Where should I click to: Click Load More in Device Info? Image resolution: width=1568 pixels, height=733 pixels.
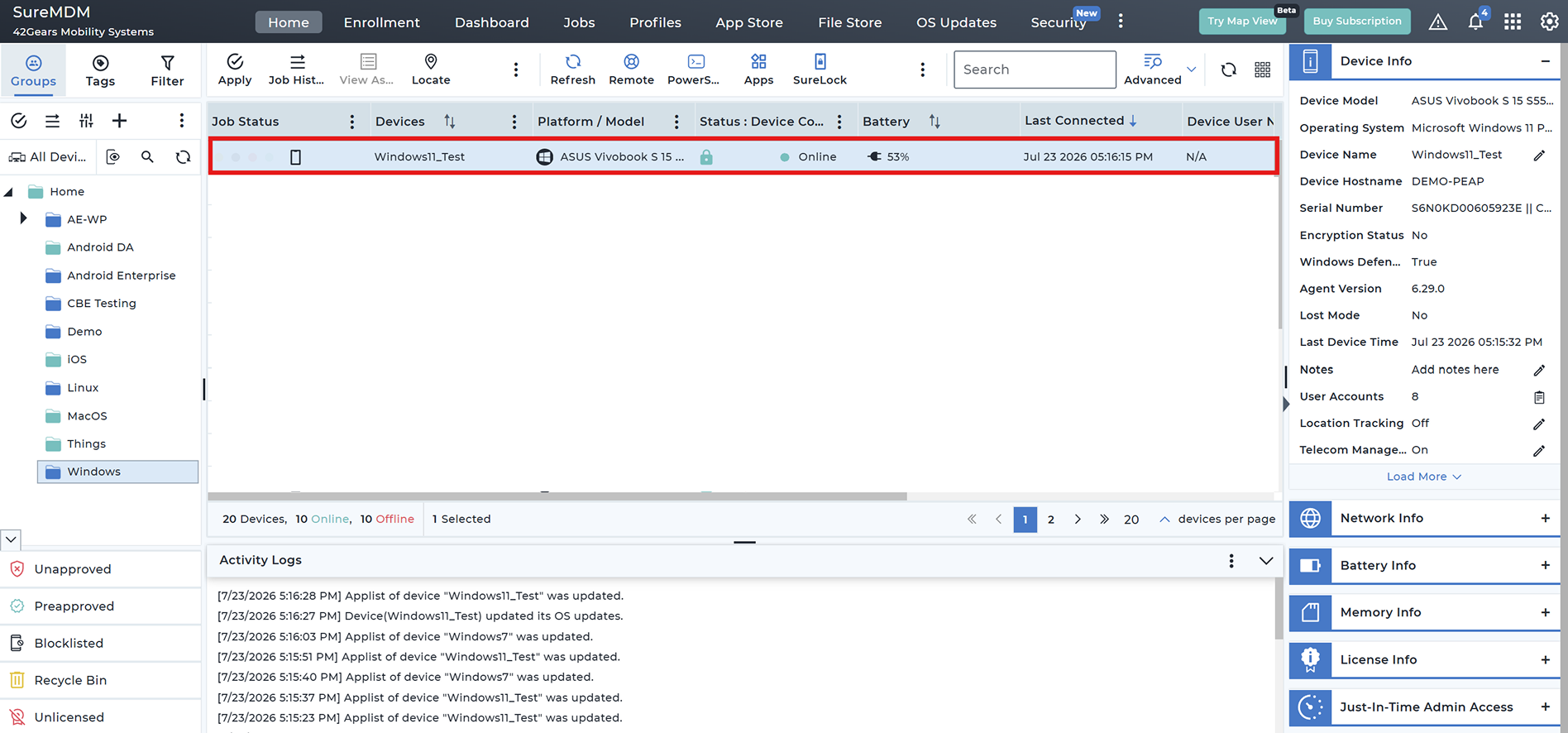pos(1424,477)
